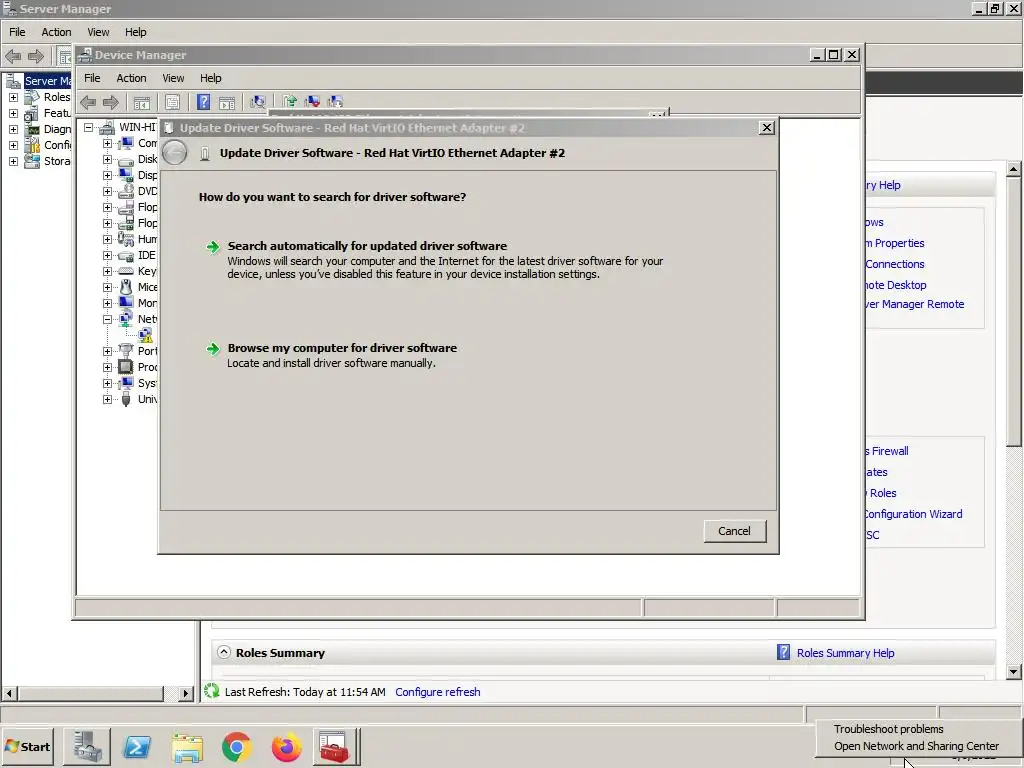Click Server Manager toolbar Back arrow
The height and width of the screenshot is (768, 1024).
pyautogui.click(x=13, y=56)
